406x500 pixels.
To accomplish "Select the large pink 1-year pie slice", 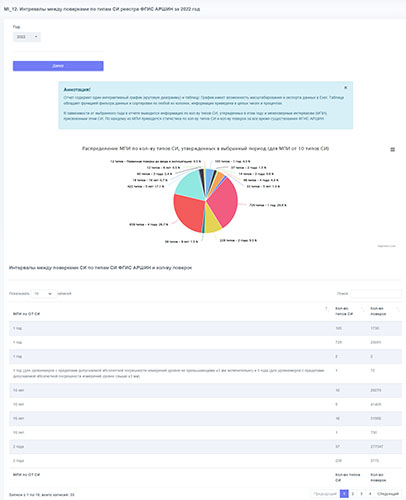I will point(224,202).
